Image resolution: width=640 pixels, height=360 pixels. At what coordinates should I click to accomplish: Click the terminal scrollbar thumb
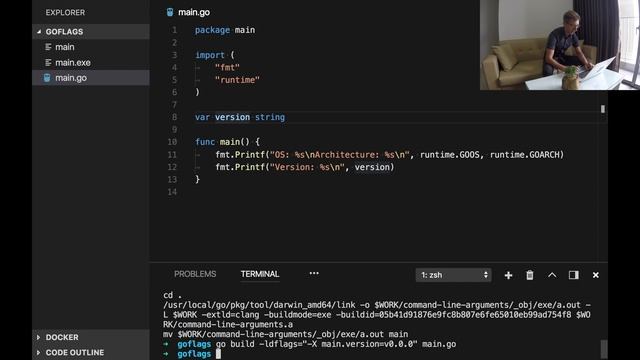(604, 349)
